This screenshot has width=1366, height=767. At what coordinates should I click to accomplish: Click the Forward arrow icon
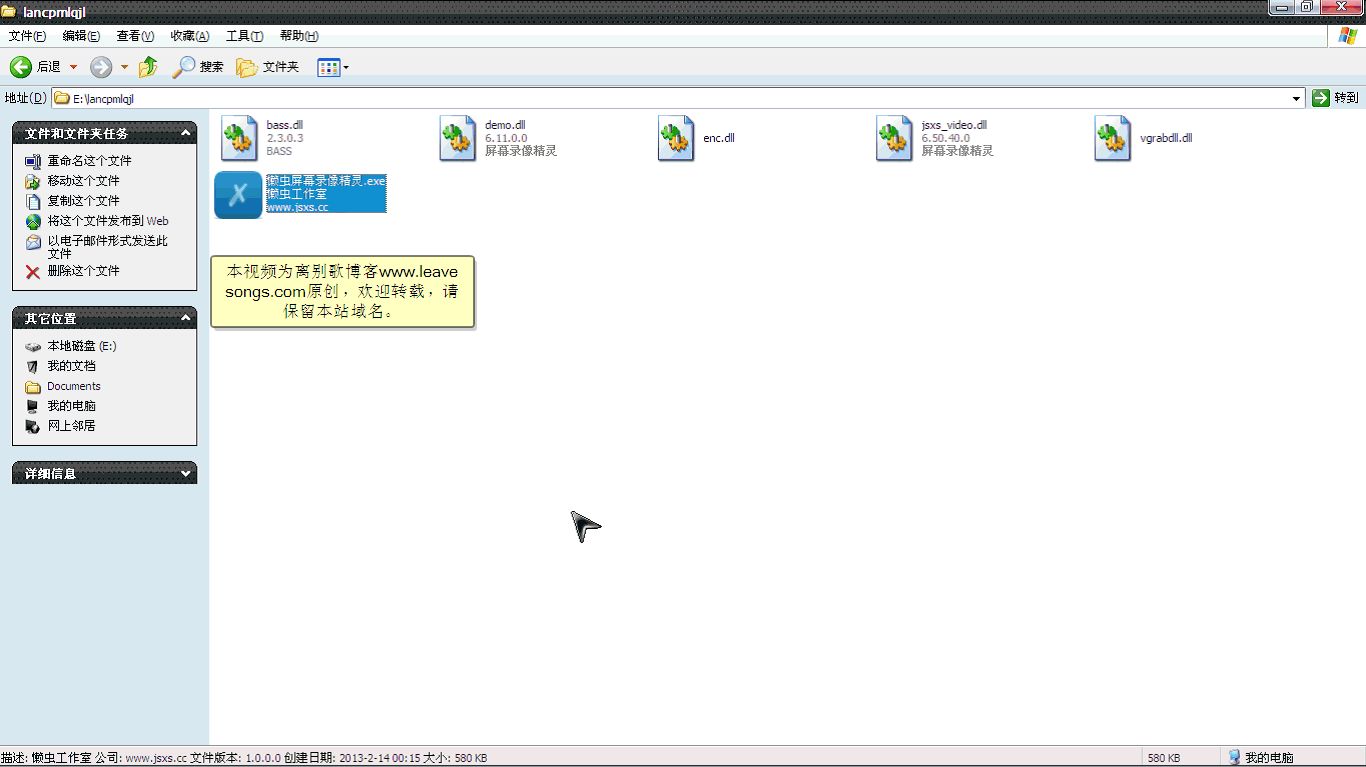101,67
